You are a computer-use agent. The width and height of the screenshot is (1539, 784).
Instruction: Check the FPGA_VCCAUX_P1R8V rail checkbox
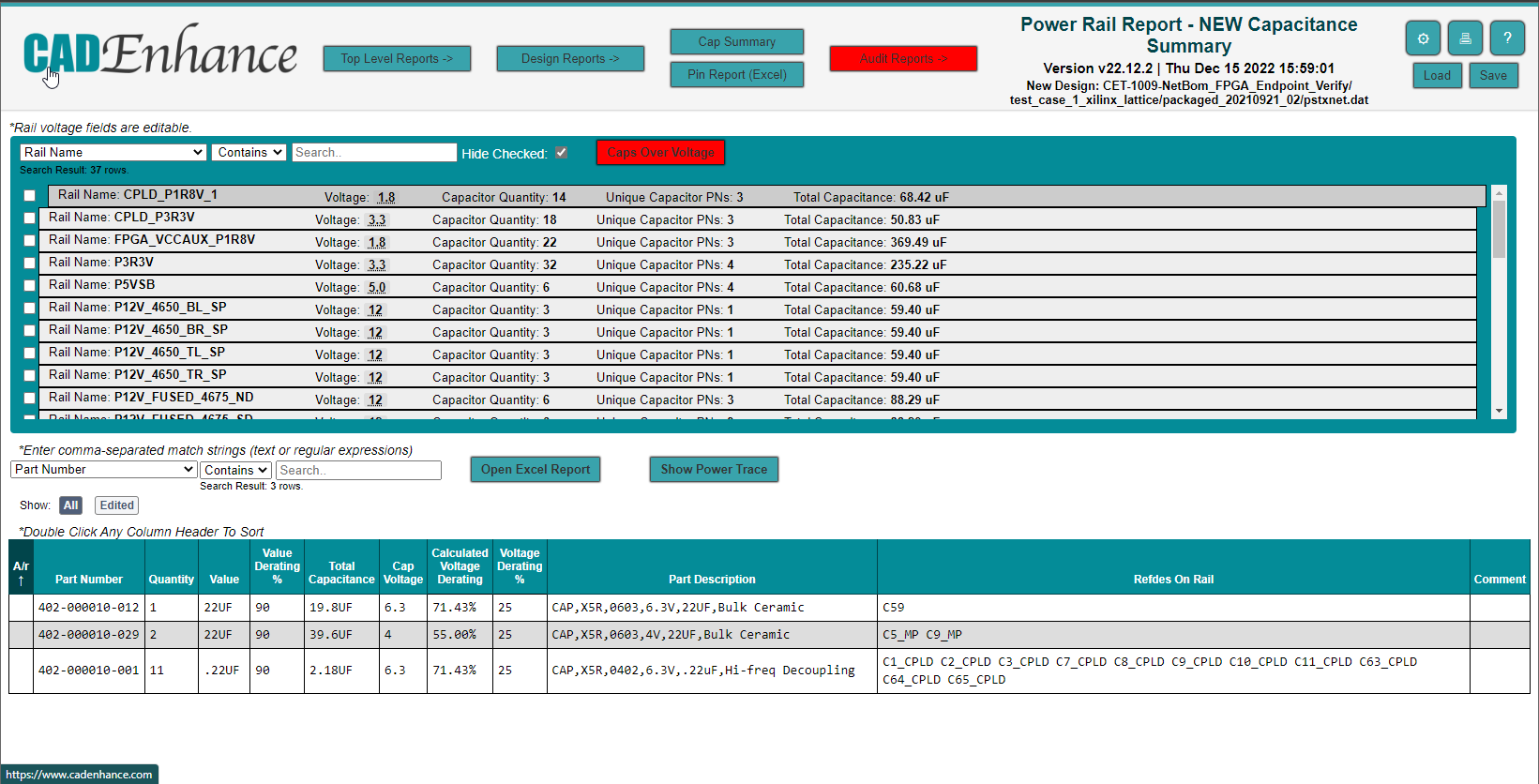click(30, 241)
